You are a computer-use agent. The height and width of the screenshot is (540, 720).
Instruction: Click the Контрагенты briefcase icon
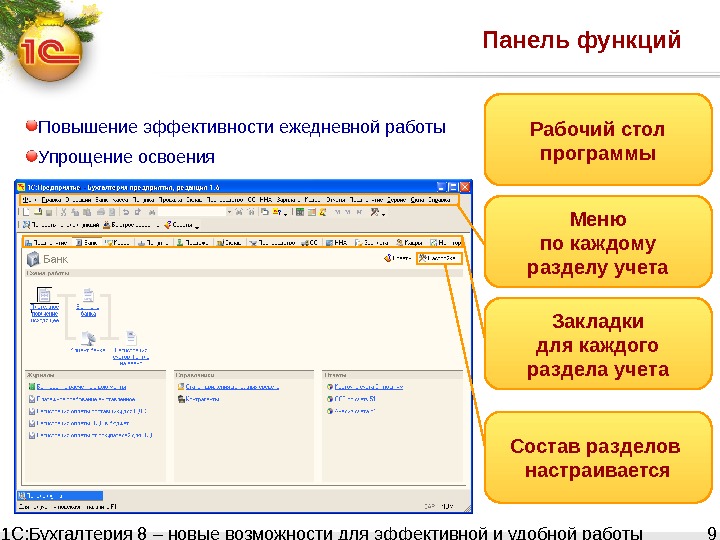tap(181, 399)
